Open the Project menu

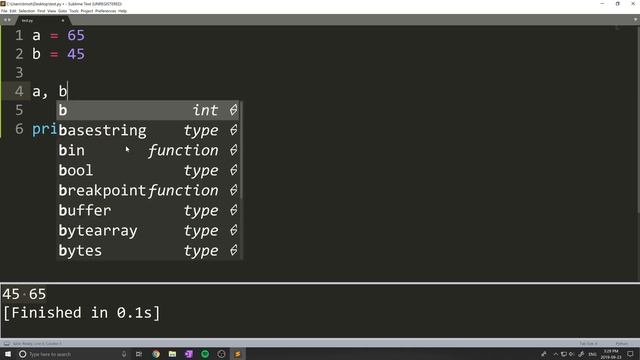pos(87,11)
